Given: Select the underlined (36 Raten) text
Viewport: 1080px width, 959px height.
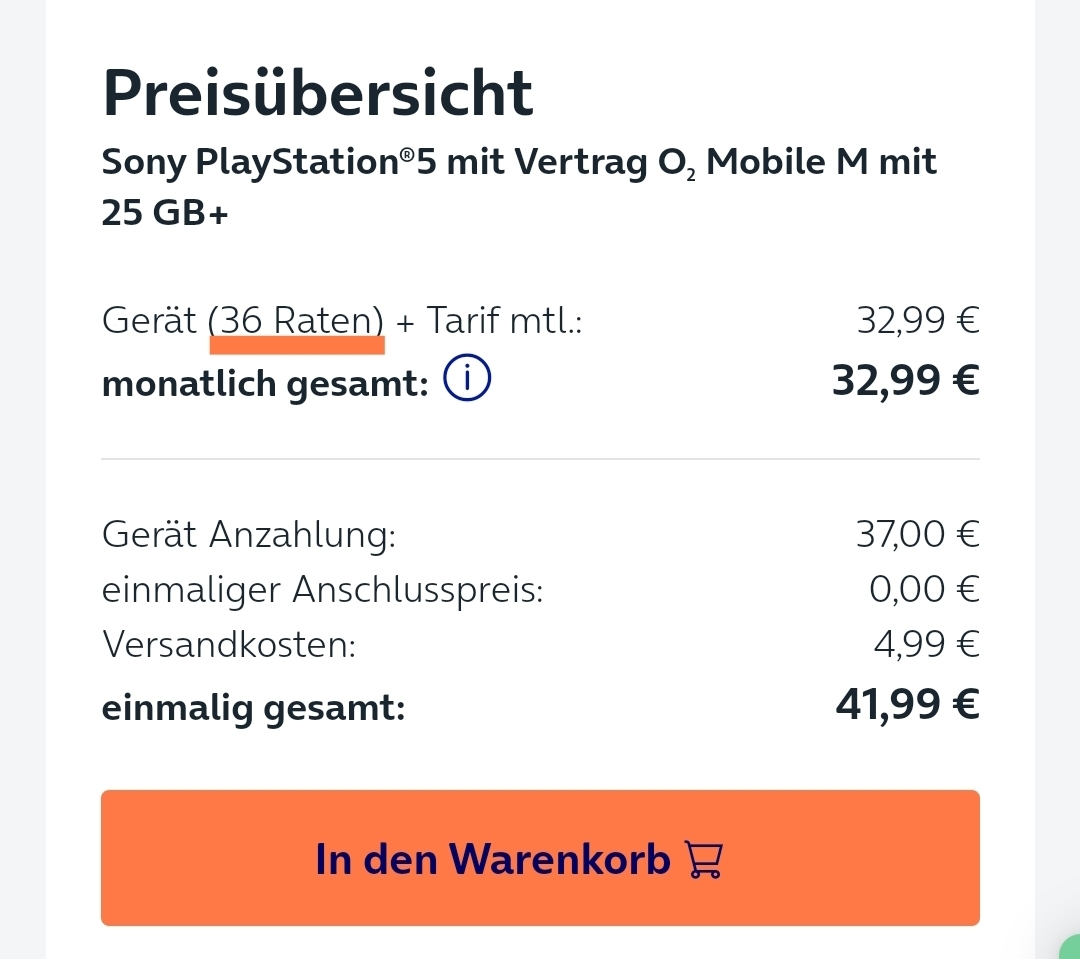Looking at the screenshot, I should tap(296, 320).
